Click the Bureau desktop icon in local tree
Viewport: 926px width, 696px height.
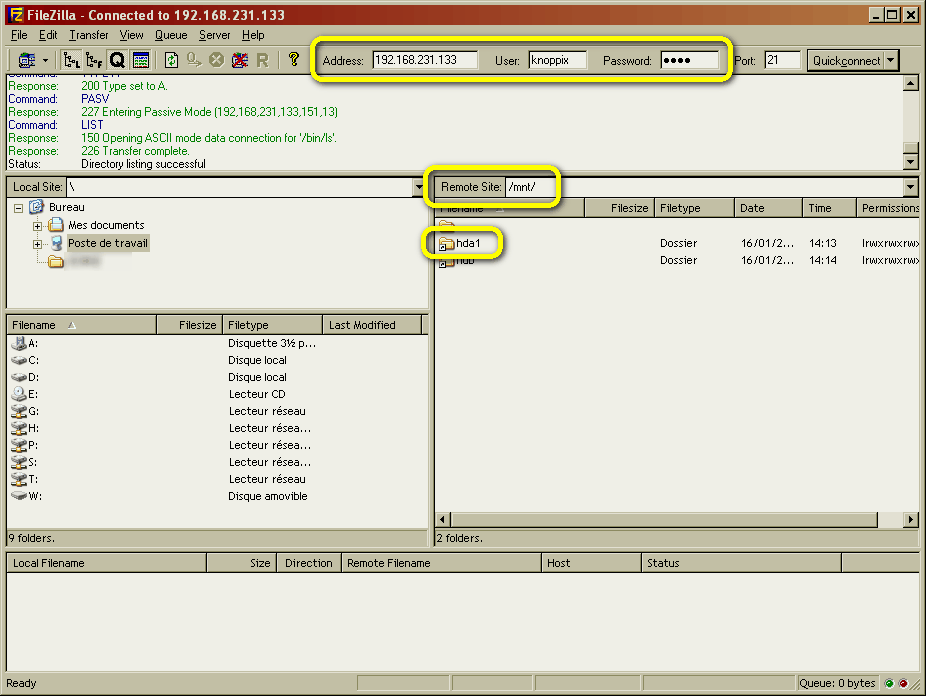(x=37, y=207)
